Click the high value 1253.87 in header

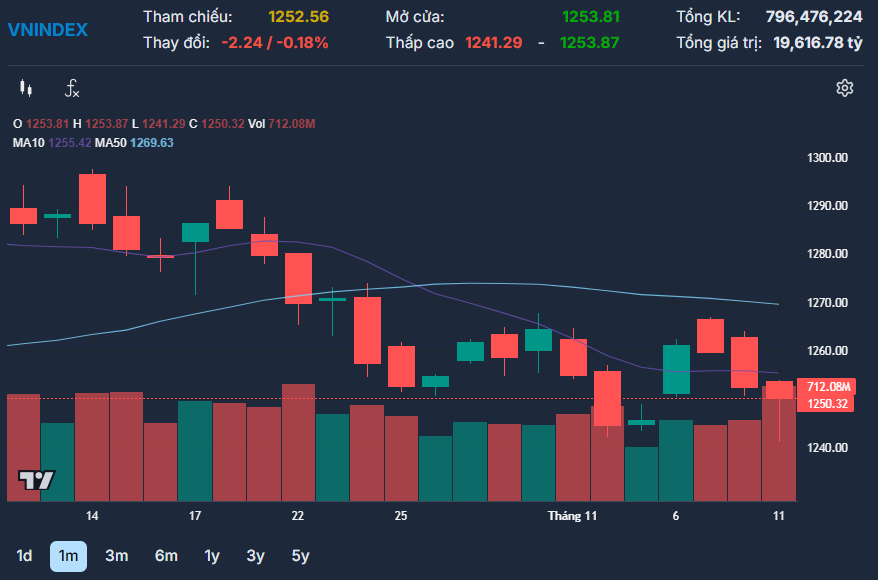tap(590, 43)
